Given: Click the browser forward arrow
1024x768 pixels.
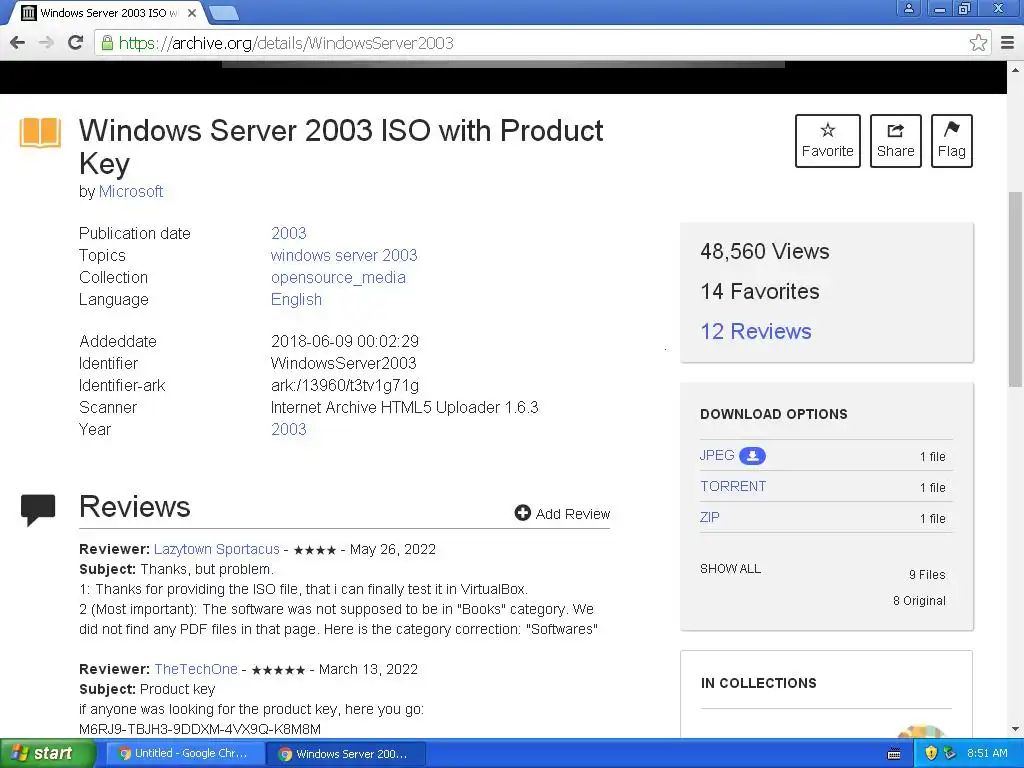Looking at the screenshot, I should [46, 43].
